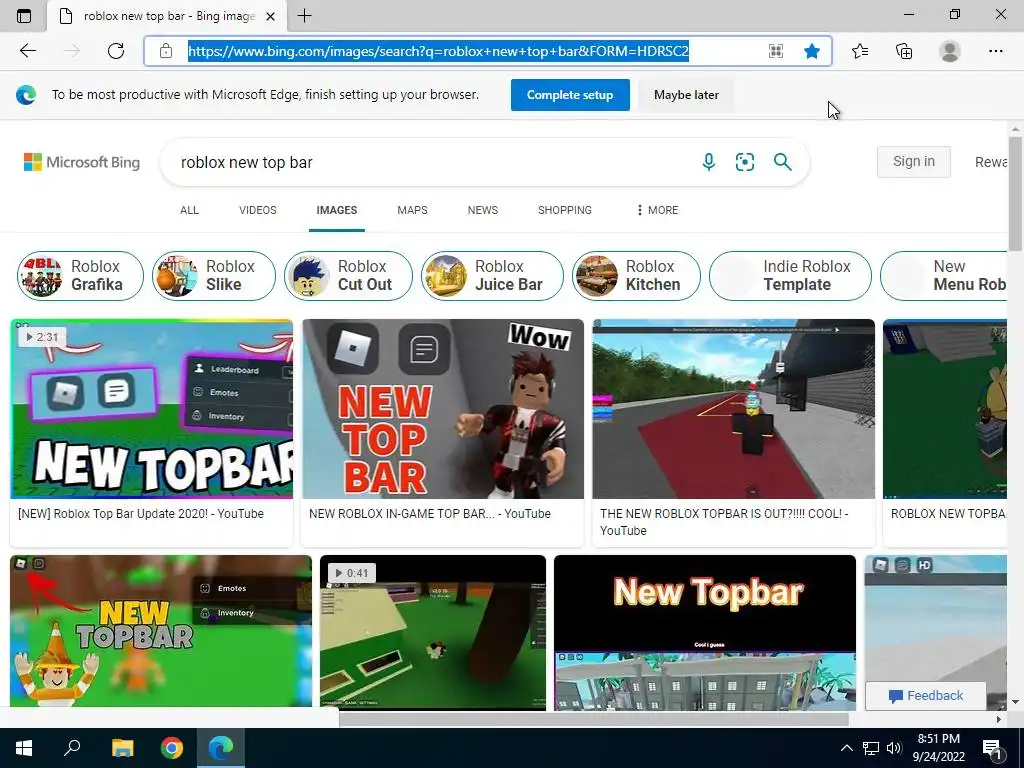Toggle the blue favorite star for this page
The height and width of the screenshot is (768, 1024).
point(812,51)
